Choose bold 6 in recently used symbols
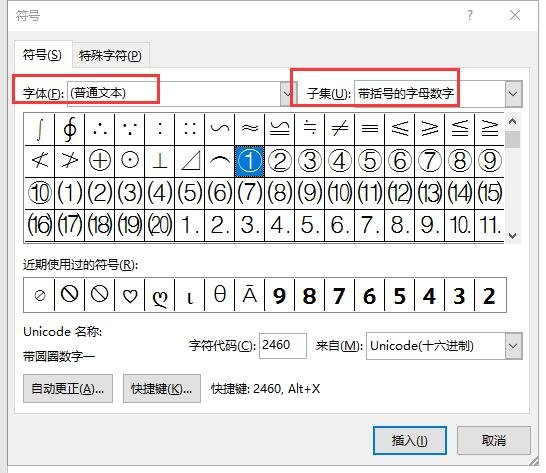The width and height of the screenshot is (546, 473). pyautogui.click(x=369, y=295)
